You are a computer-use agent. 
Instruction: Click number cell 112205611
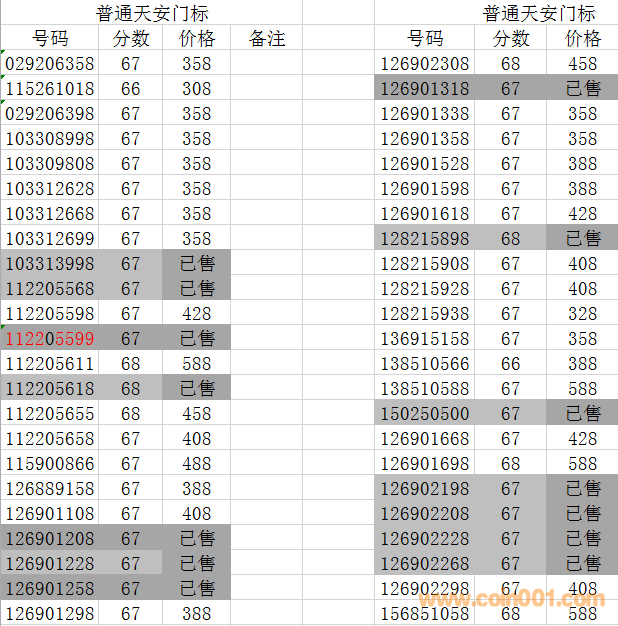(x=50, y=364)
